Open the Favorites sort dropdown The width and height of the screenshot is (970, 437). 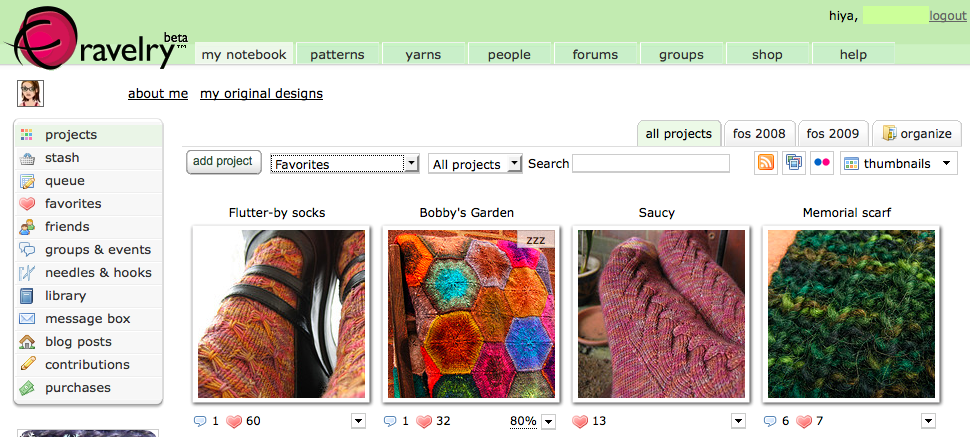[x=345, y=164]
